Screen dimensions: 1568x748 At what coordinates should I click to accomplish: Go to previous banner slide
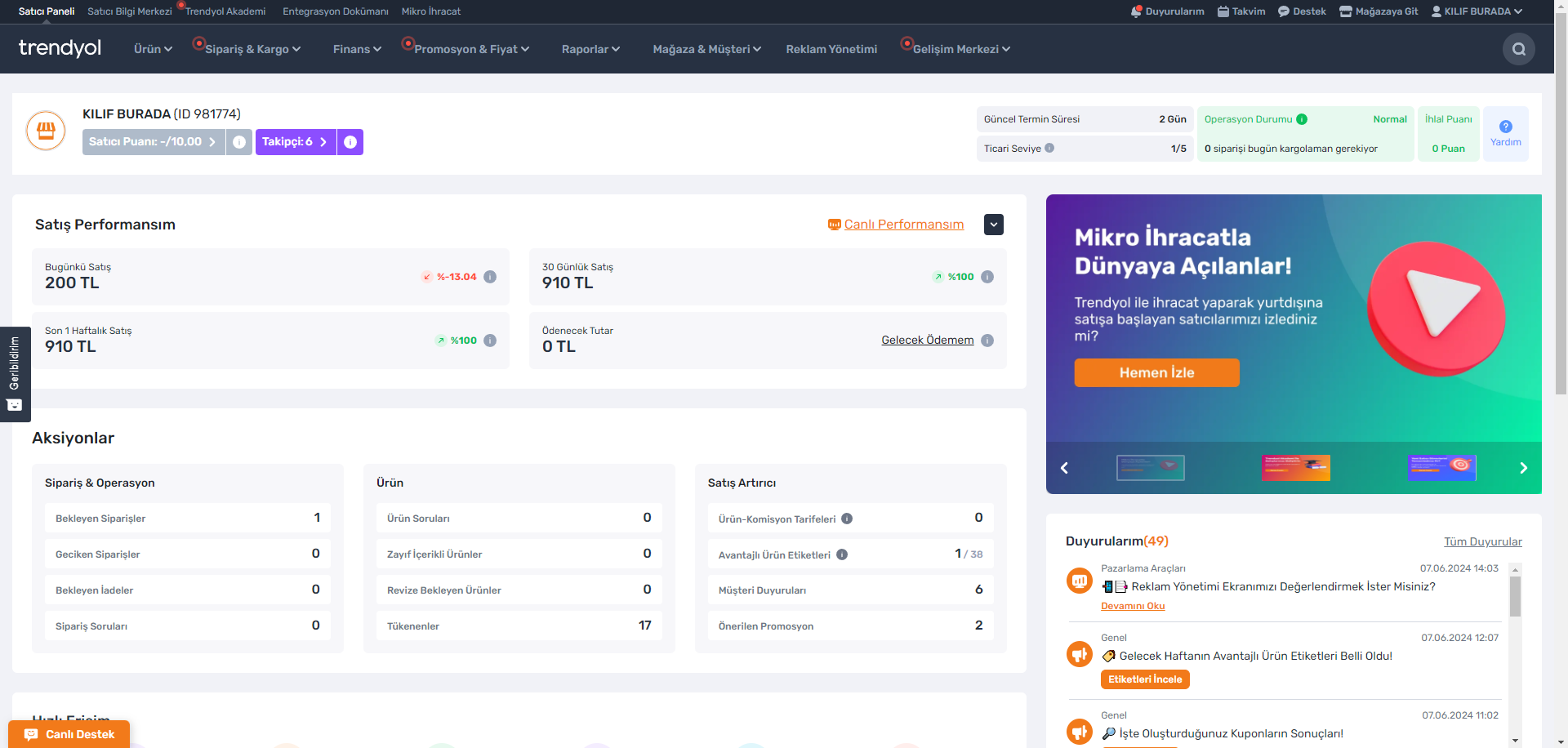[1064, 468]
